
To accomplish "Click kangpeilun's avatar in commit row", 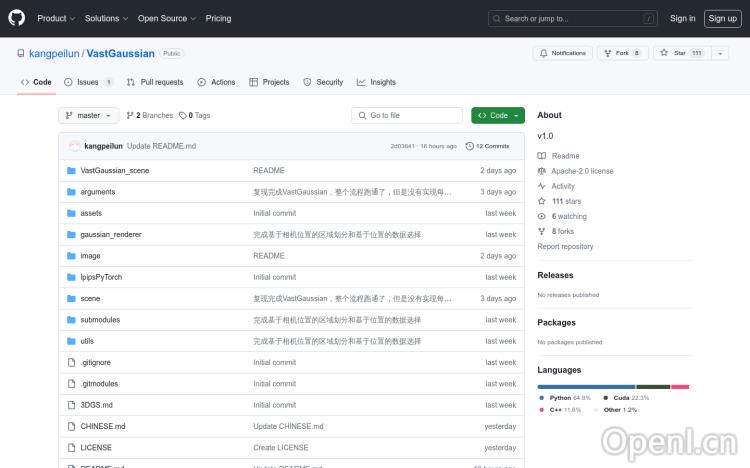I will (x=75, y=146).
